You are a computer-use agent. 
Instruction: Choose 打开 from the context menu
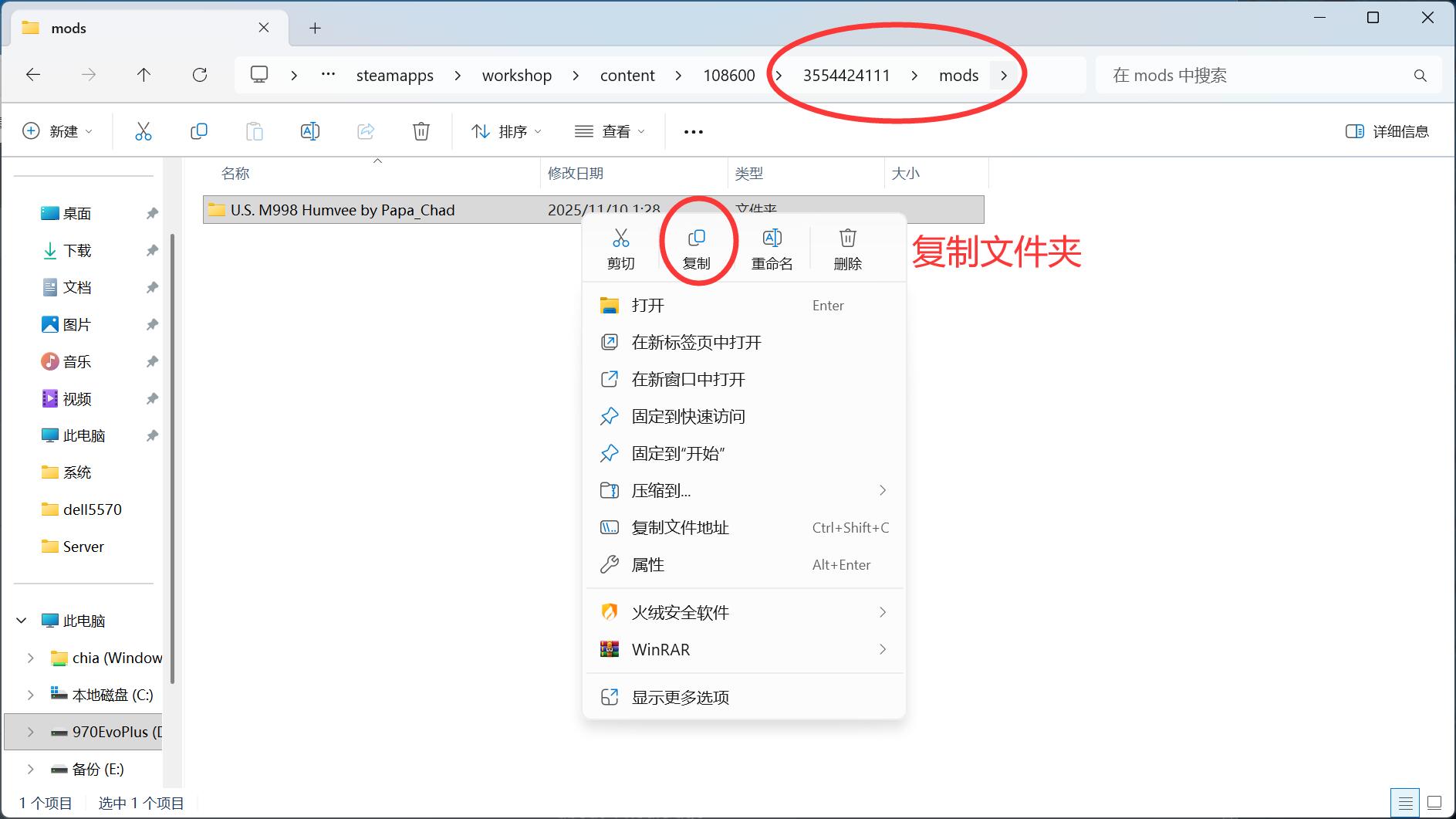(x=648, y=305)
